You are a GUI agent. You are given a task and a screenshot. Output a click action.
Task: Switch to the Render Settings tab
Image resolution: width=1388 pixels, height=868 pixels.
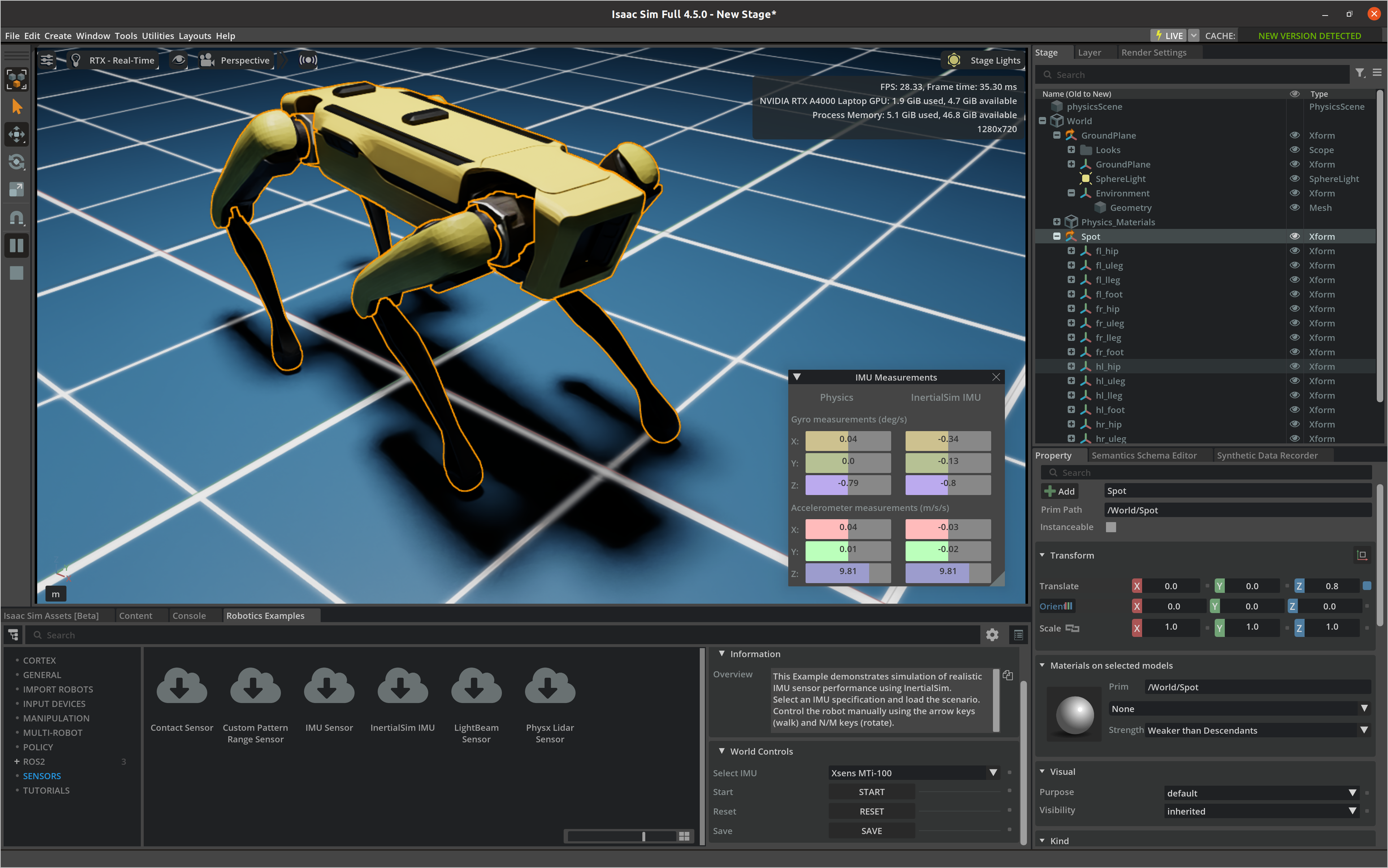point(1154,52)
